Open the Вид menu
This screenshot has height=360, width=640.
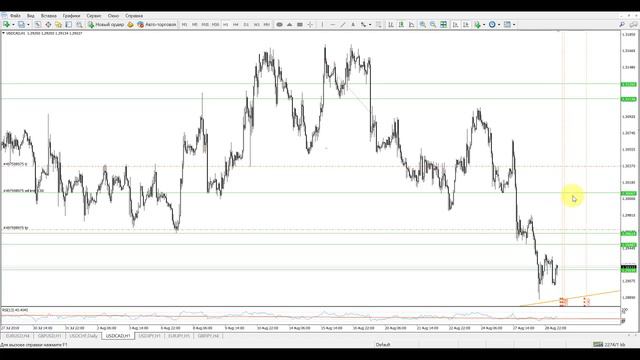pos(31,16)
